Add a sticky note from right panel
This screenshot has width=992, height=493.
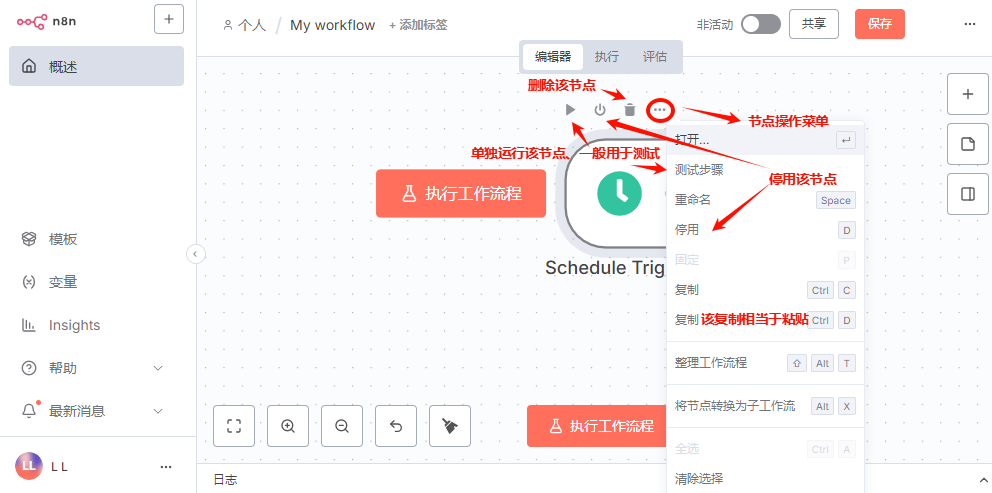coord(967,144)
